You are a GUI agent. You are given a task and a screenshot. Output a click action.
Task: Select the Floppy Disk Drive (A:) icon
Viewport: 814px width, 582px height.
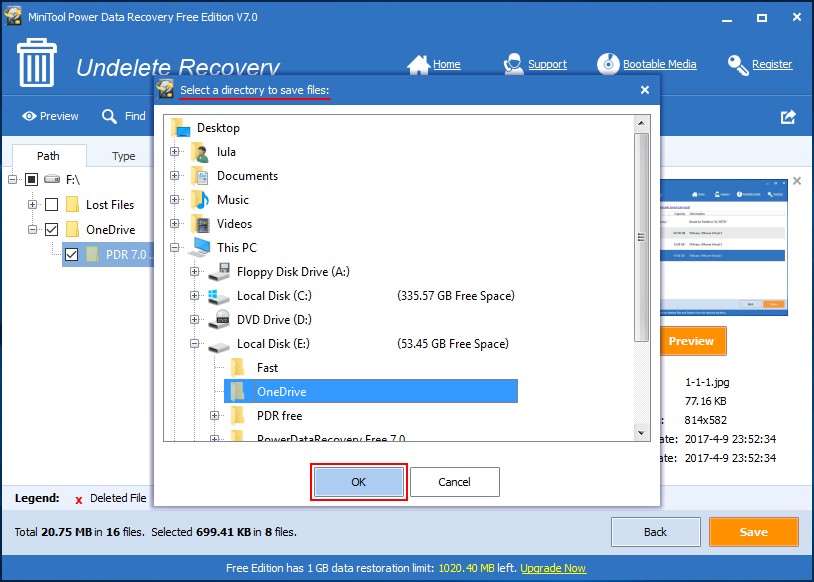coord(219,272)
